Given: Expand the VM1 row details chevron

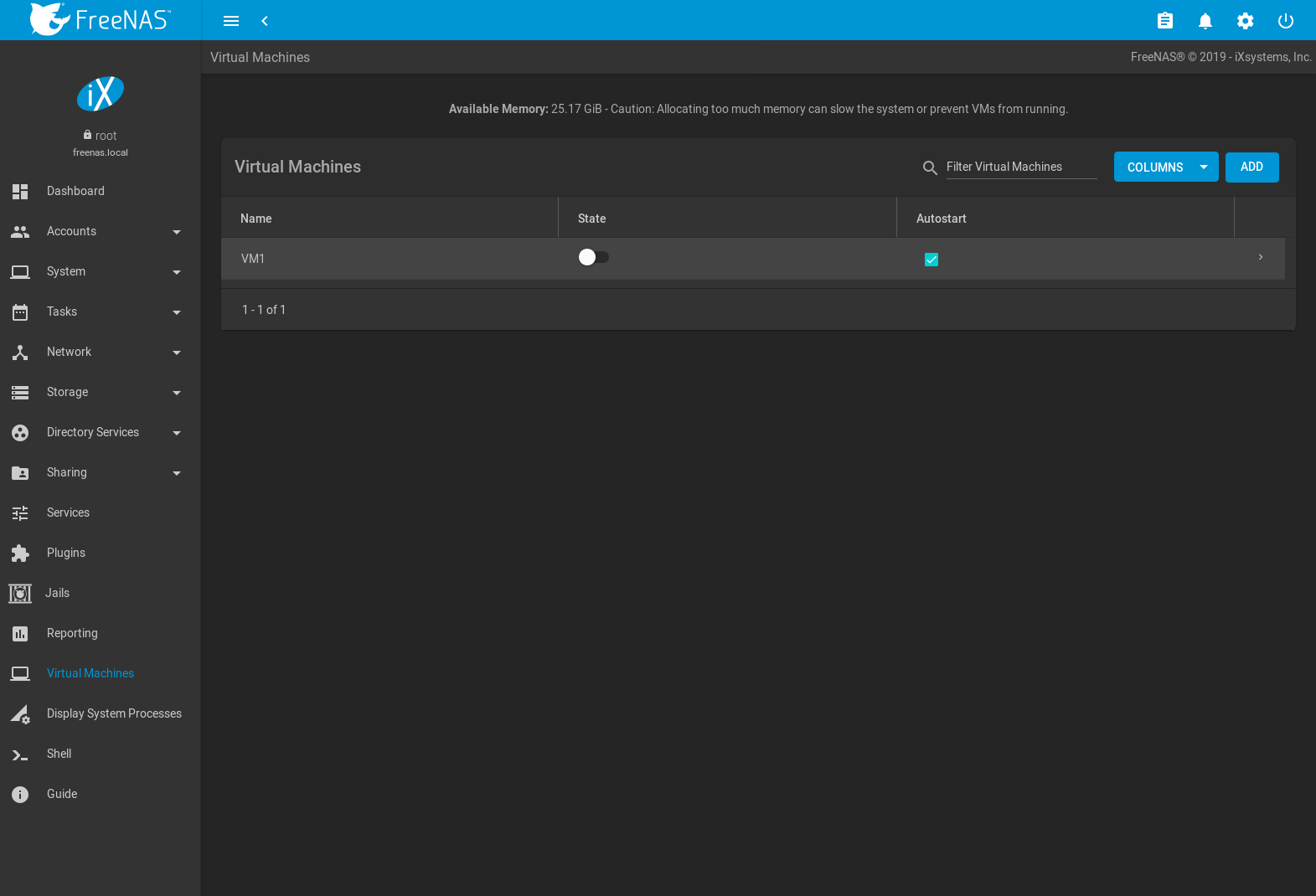Looking at the screenshot, I should click(1260, 257).
